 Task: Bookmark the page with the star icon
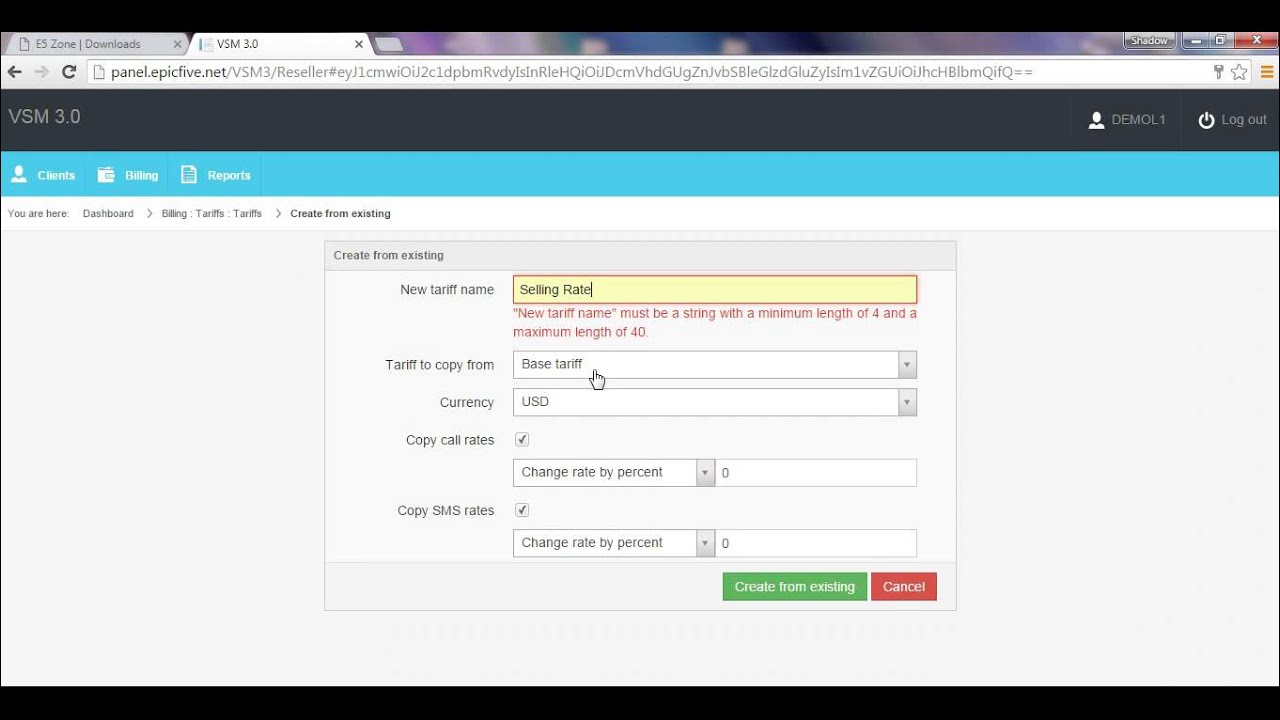[1239, 72]
